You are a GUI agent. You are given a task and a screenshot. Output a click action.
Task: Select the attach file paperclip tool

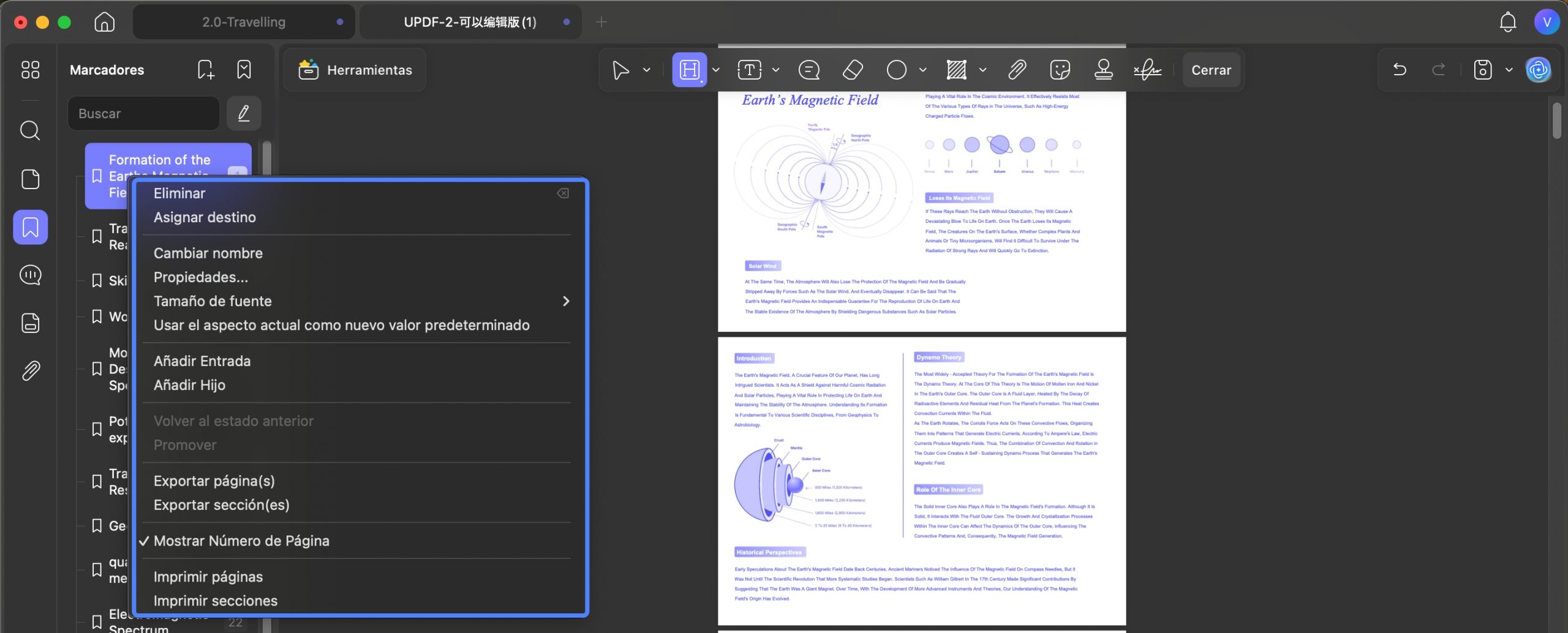pos(1017,70)
